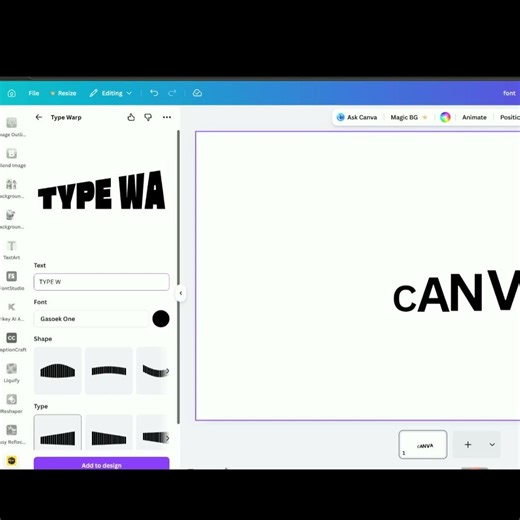Click the warped TYPE WA preview image
The image size is (520, 520).
(x=101, y=191)
